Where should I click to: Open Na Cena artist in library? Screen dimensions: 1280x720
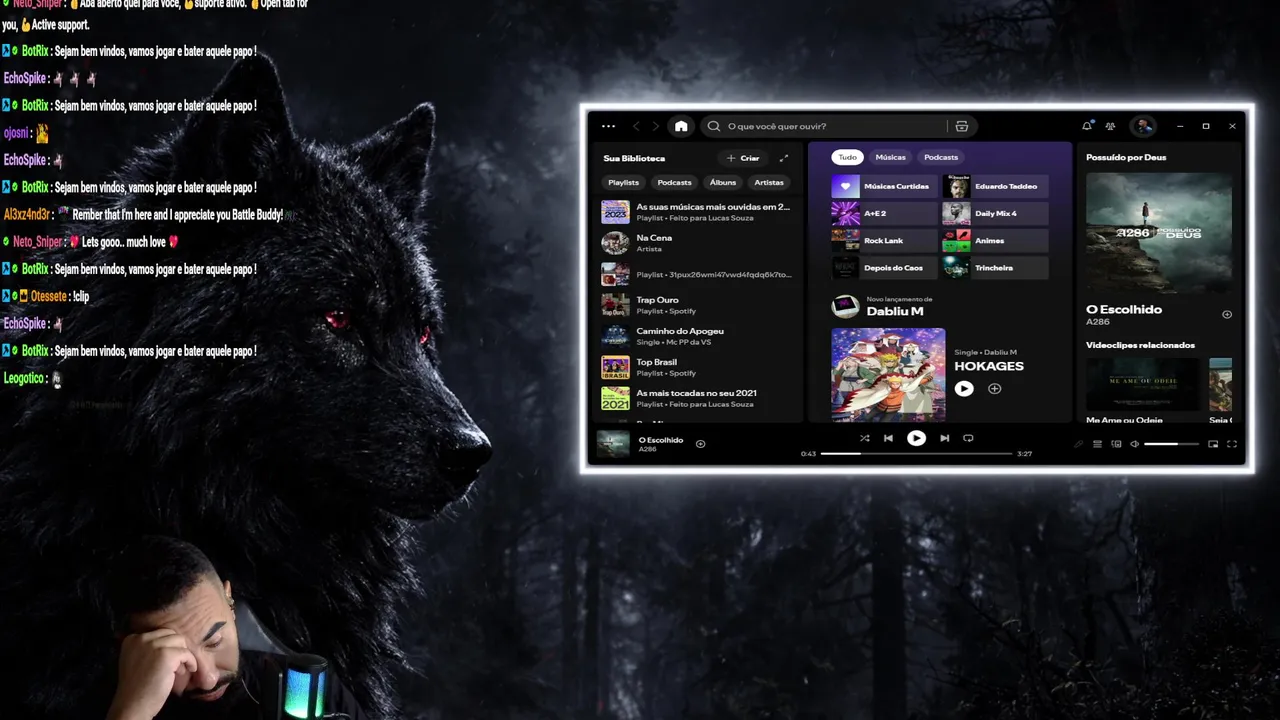pyautogui.click(x=698, y=242)
